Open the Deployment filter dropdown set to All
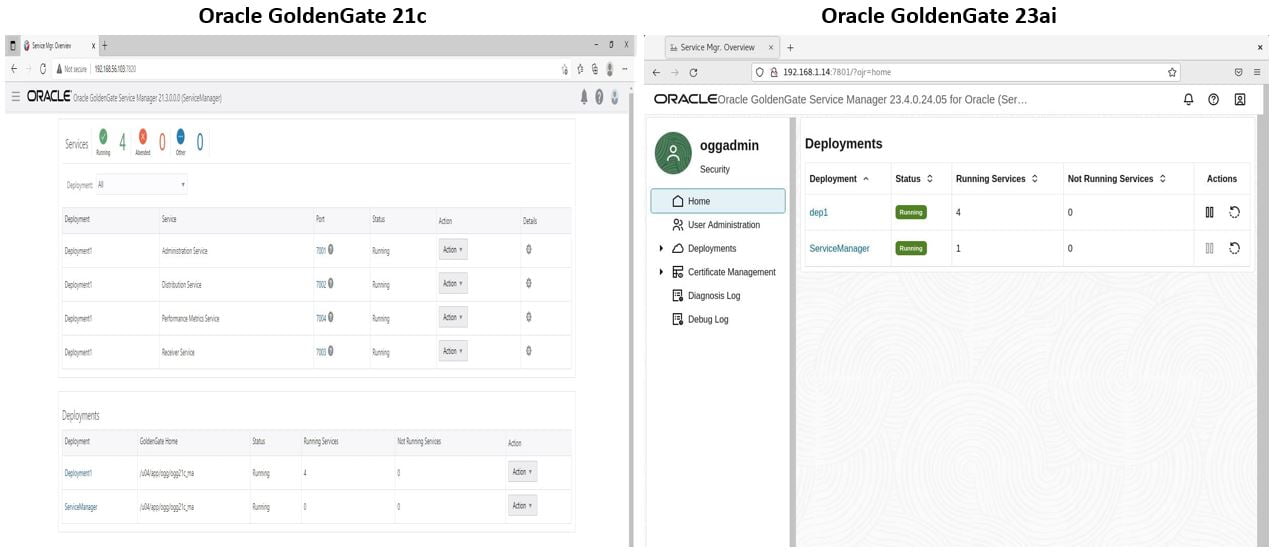Image resolution: width=1273 pixels, height=556 pixels. point(141,184)
